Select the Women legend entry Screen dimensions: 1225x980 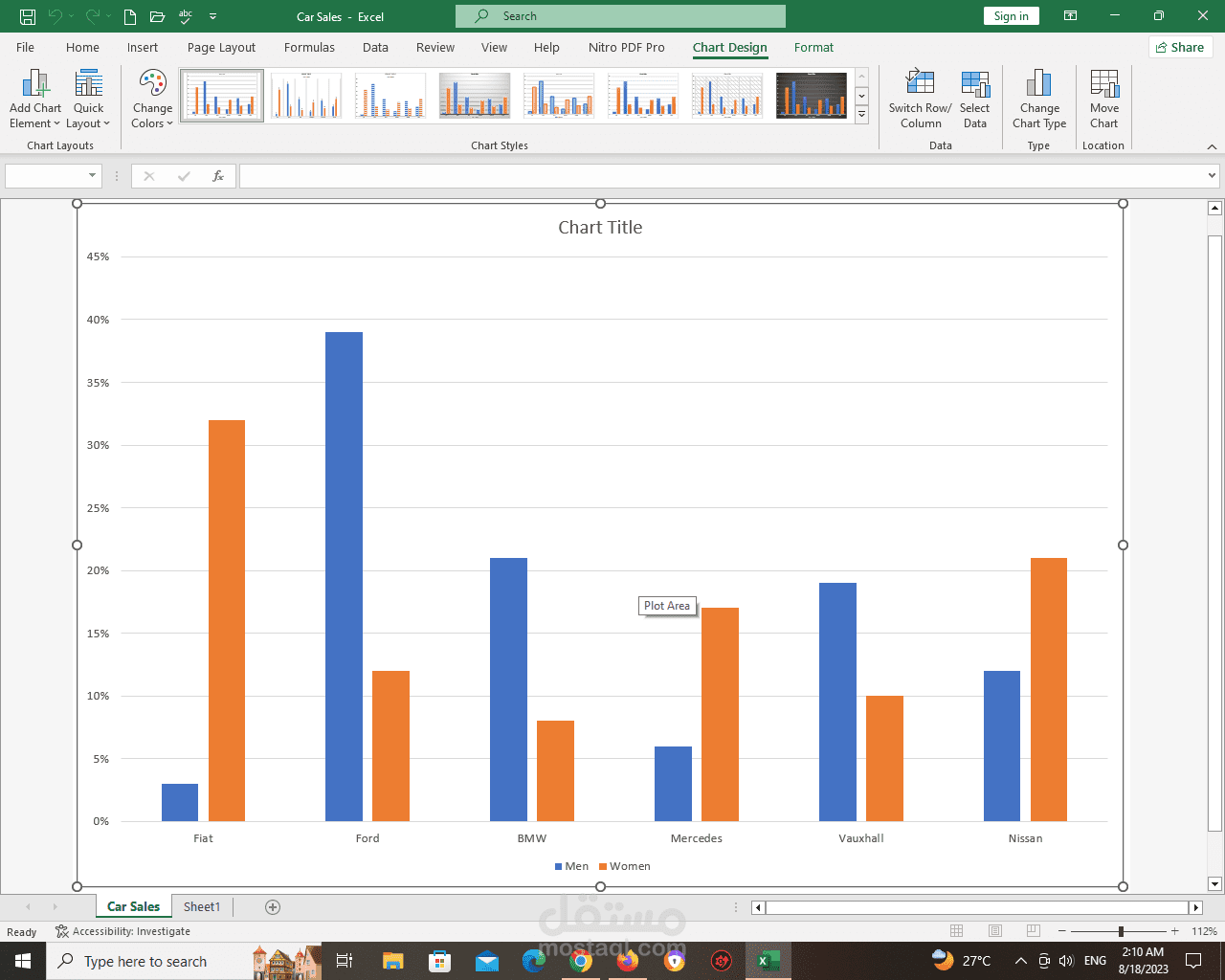624,866
